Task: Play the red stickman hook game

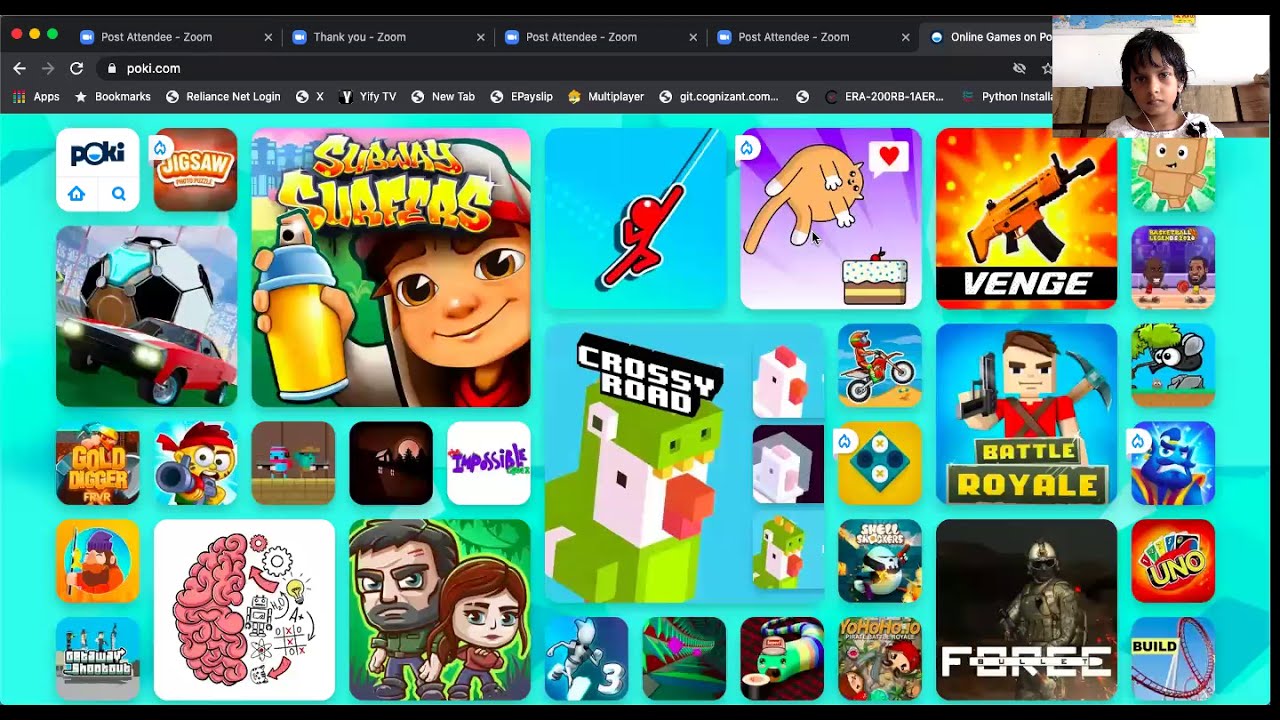Action: [635, 218]
